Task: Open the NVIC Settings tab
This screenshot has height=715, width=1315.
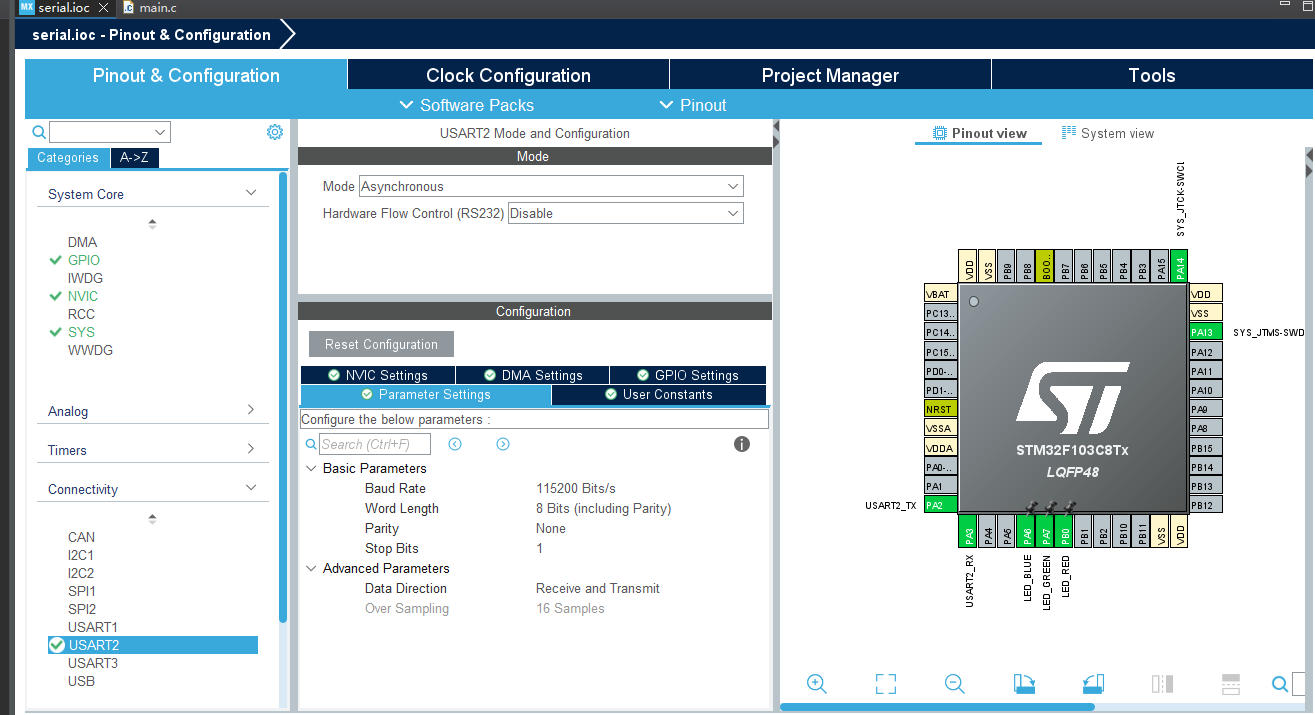Action: click(x=377, y=375)
